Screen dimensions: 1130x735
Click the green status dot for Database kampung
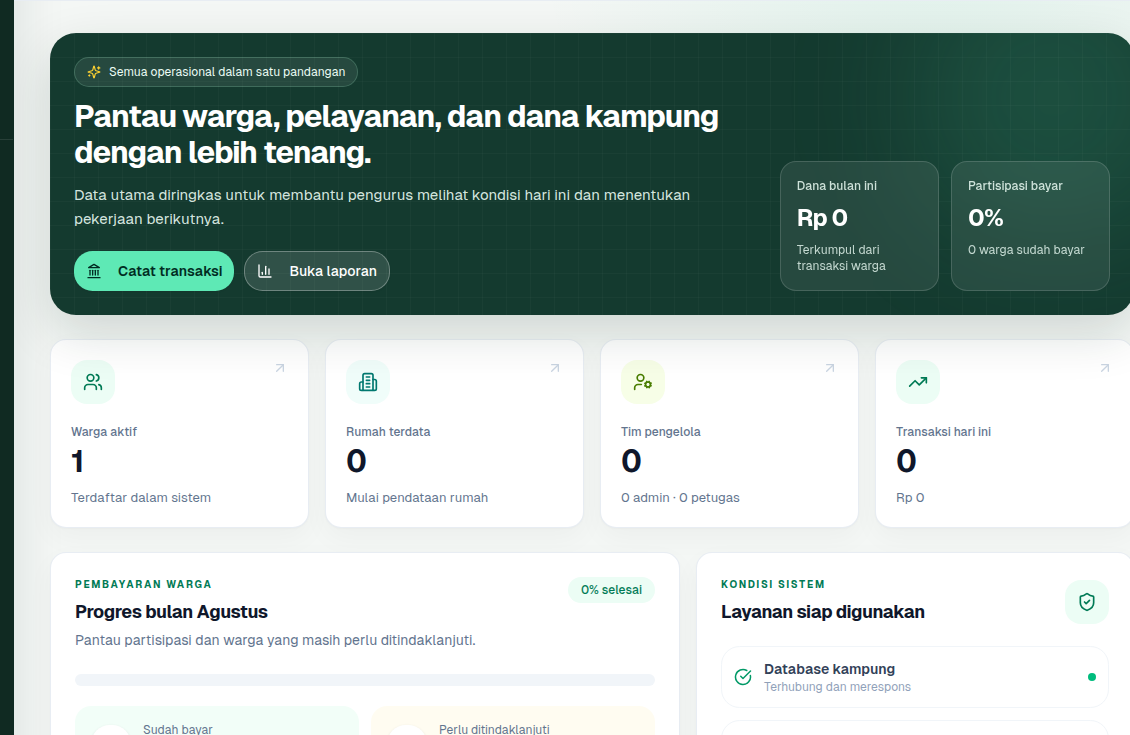coord(1092,677)
